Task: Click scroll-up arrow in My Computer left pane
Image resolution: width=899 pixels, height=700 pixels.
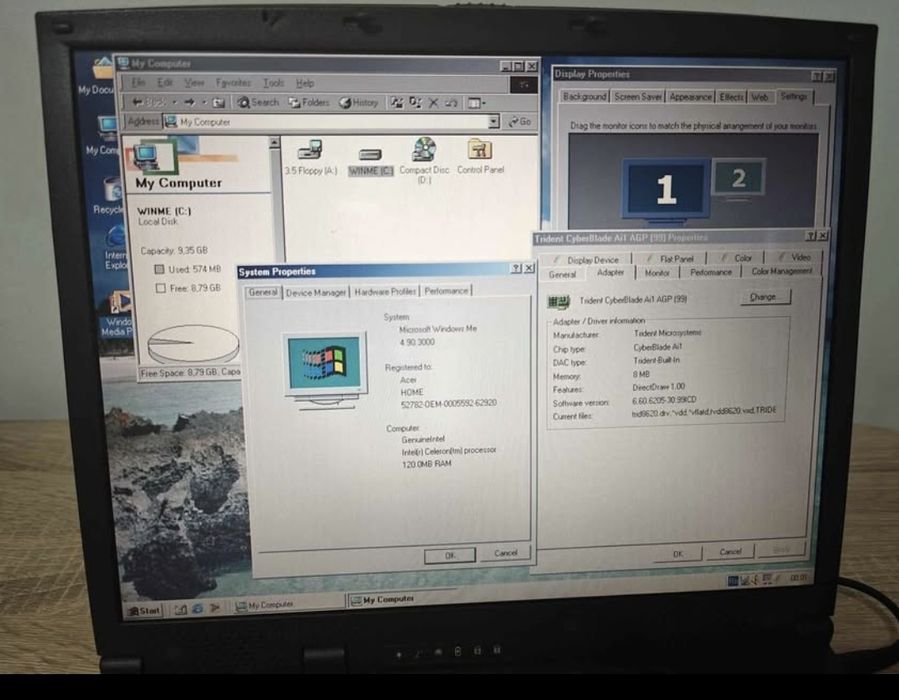Action: pyautogui.click(x=275, y=142)
